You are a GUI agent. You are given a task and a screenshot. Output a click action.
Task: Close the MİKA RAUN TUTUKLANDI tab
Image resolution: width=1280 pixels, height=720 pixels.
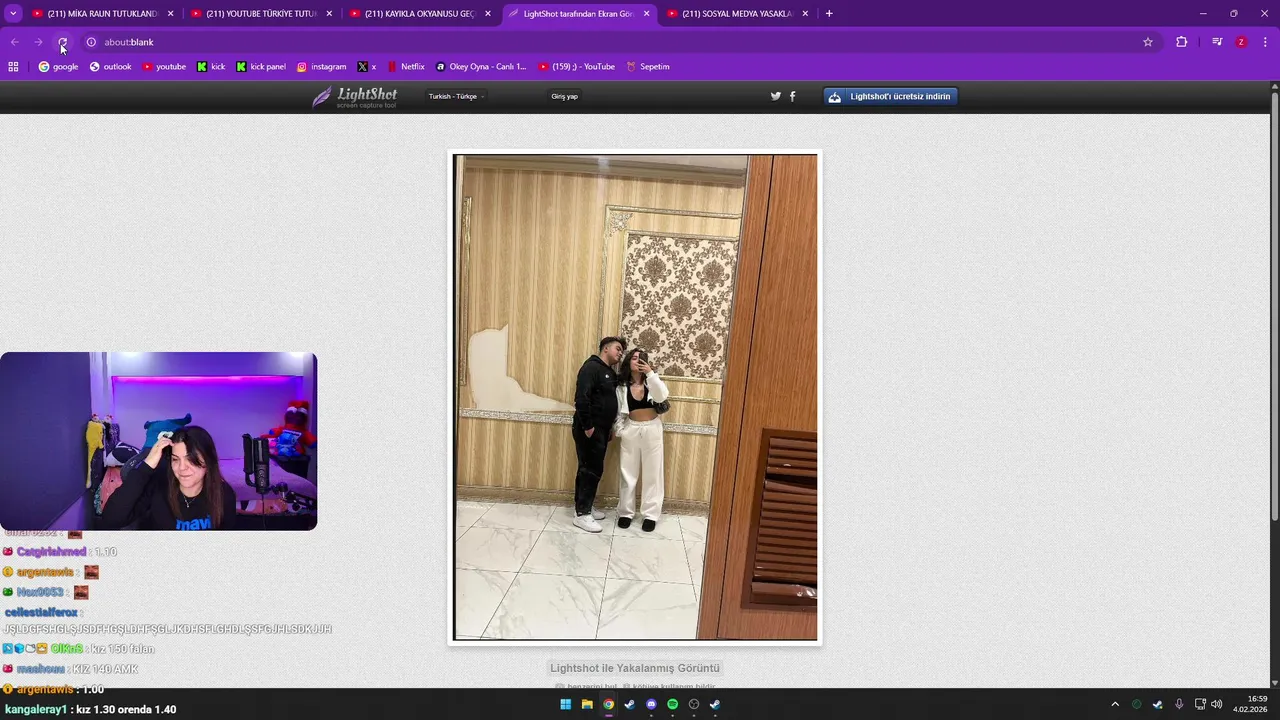(x=170, y=13)
